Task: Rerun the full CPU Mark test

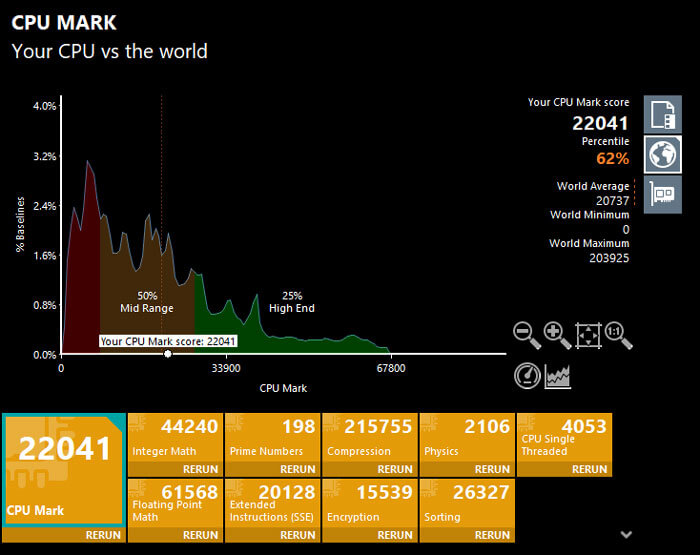Action: pyautogui.click(x=103, y=535)
